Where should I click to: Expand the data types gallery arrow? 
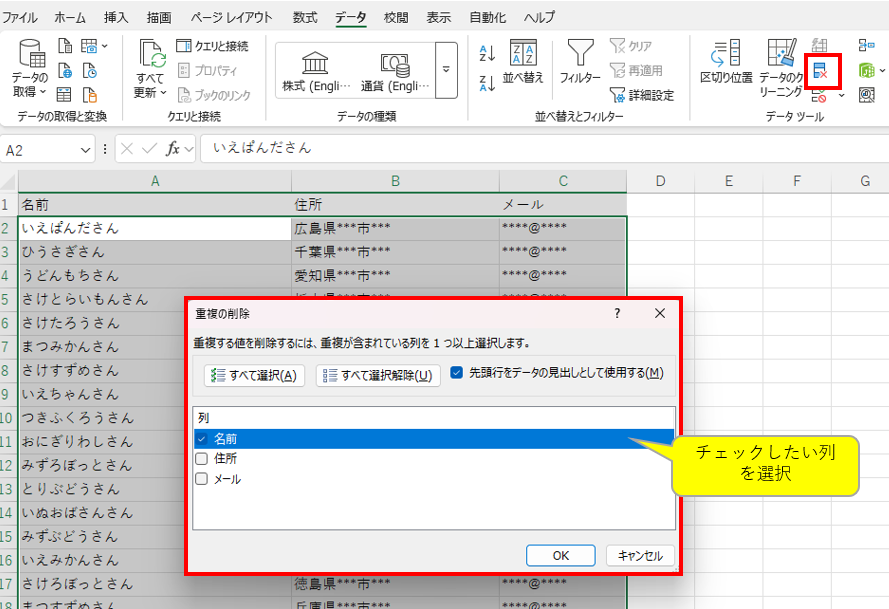[446, 70]
